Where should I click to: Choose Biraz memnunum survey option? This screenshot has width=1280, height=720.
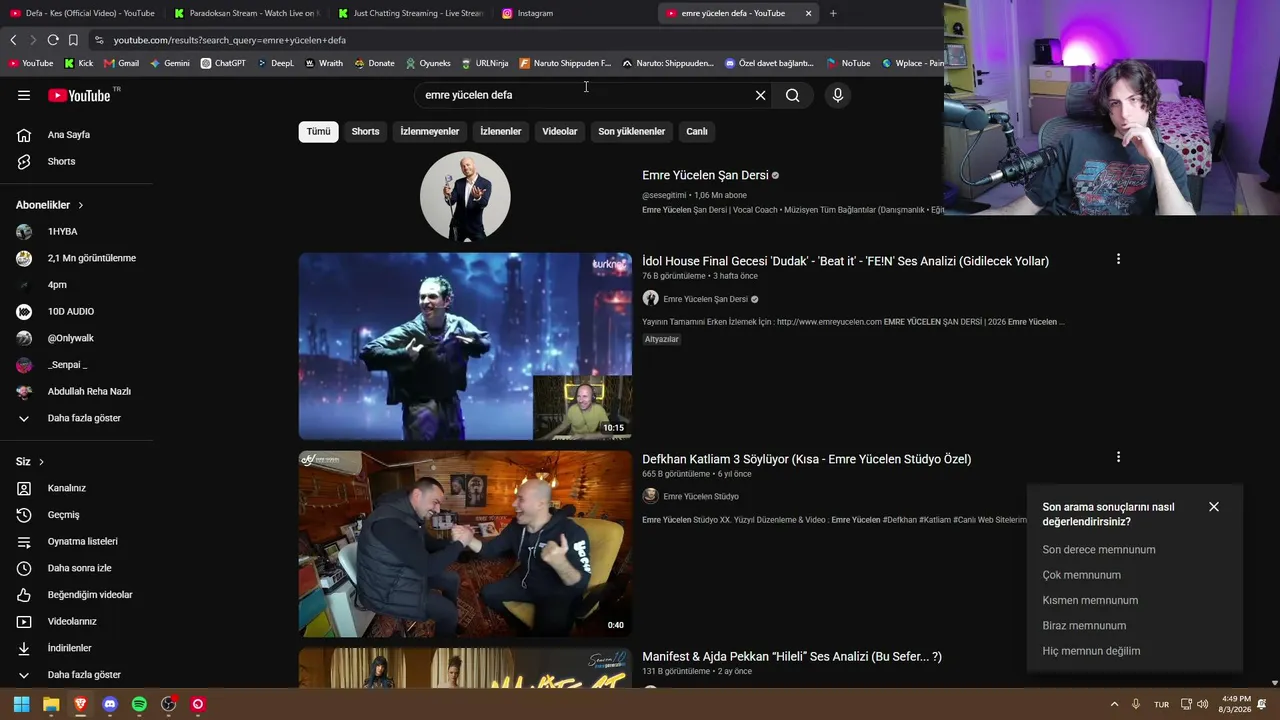pyautogui.click(x=1084, y=626)
